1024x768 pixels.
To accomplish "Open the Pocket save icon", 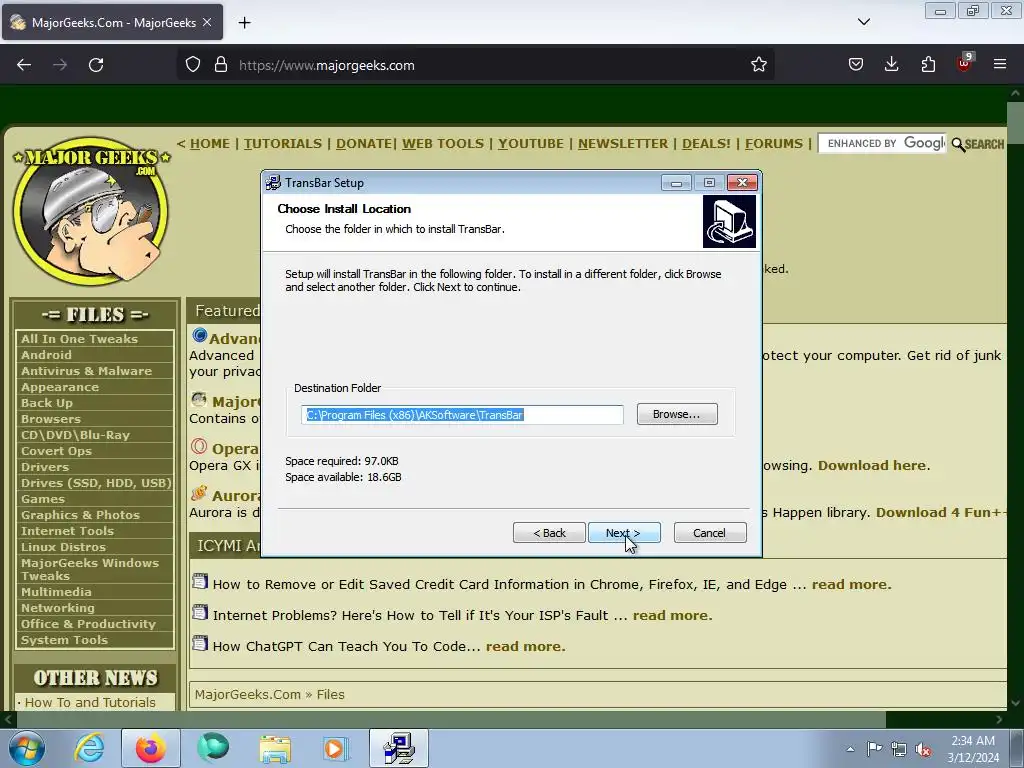I will pyautogui.click(x=856, y=65).
